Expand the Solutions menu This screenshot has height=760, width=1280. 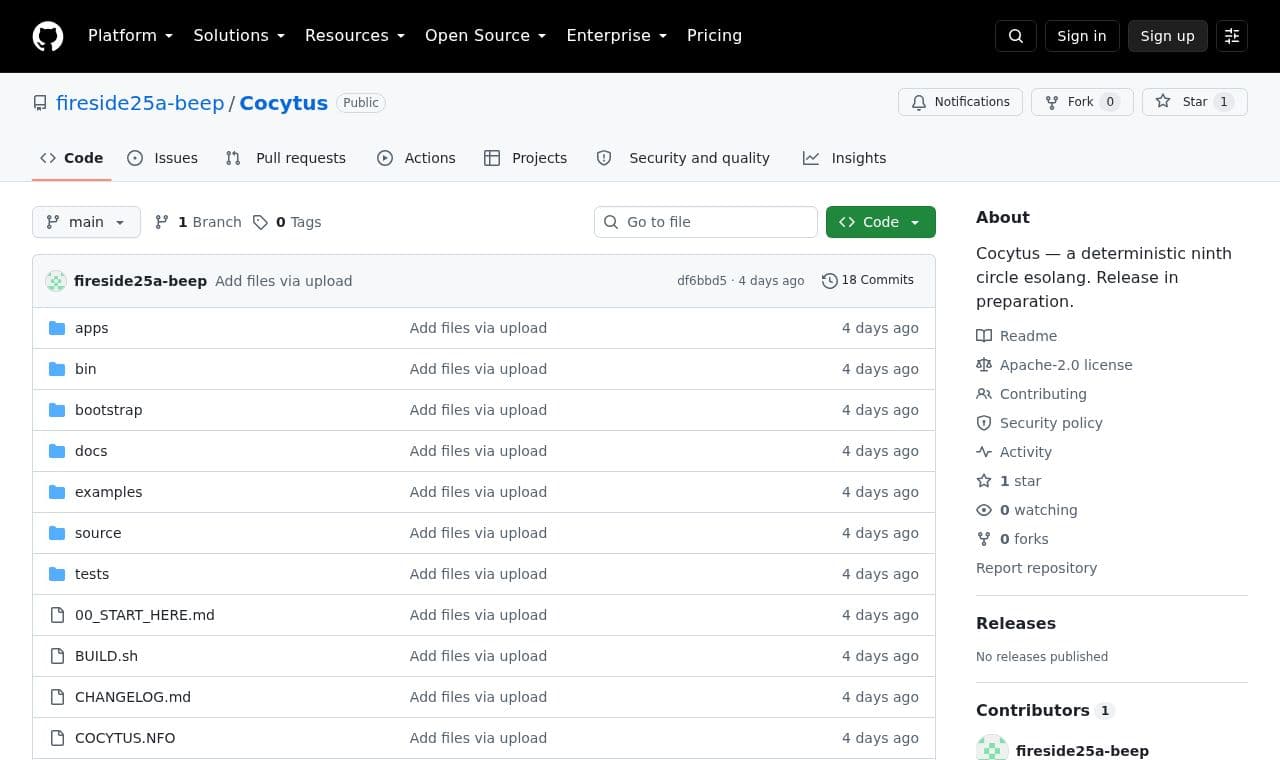[x=239, y=36]
